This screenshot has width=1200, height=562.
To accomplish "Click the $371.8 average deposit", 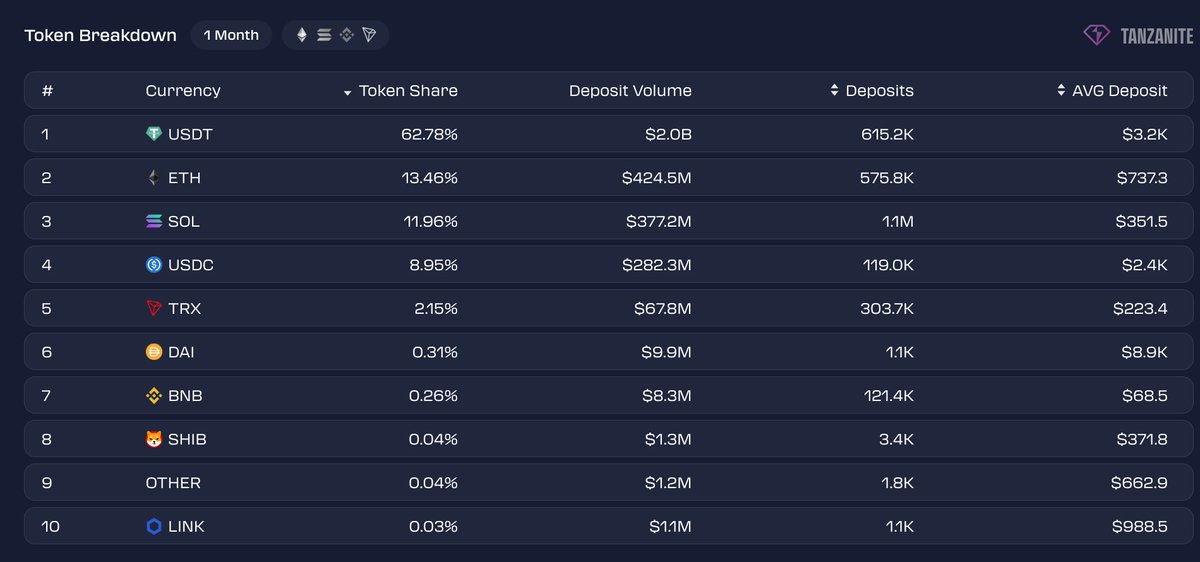I will tap(1141, 439).
